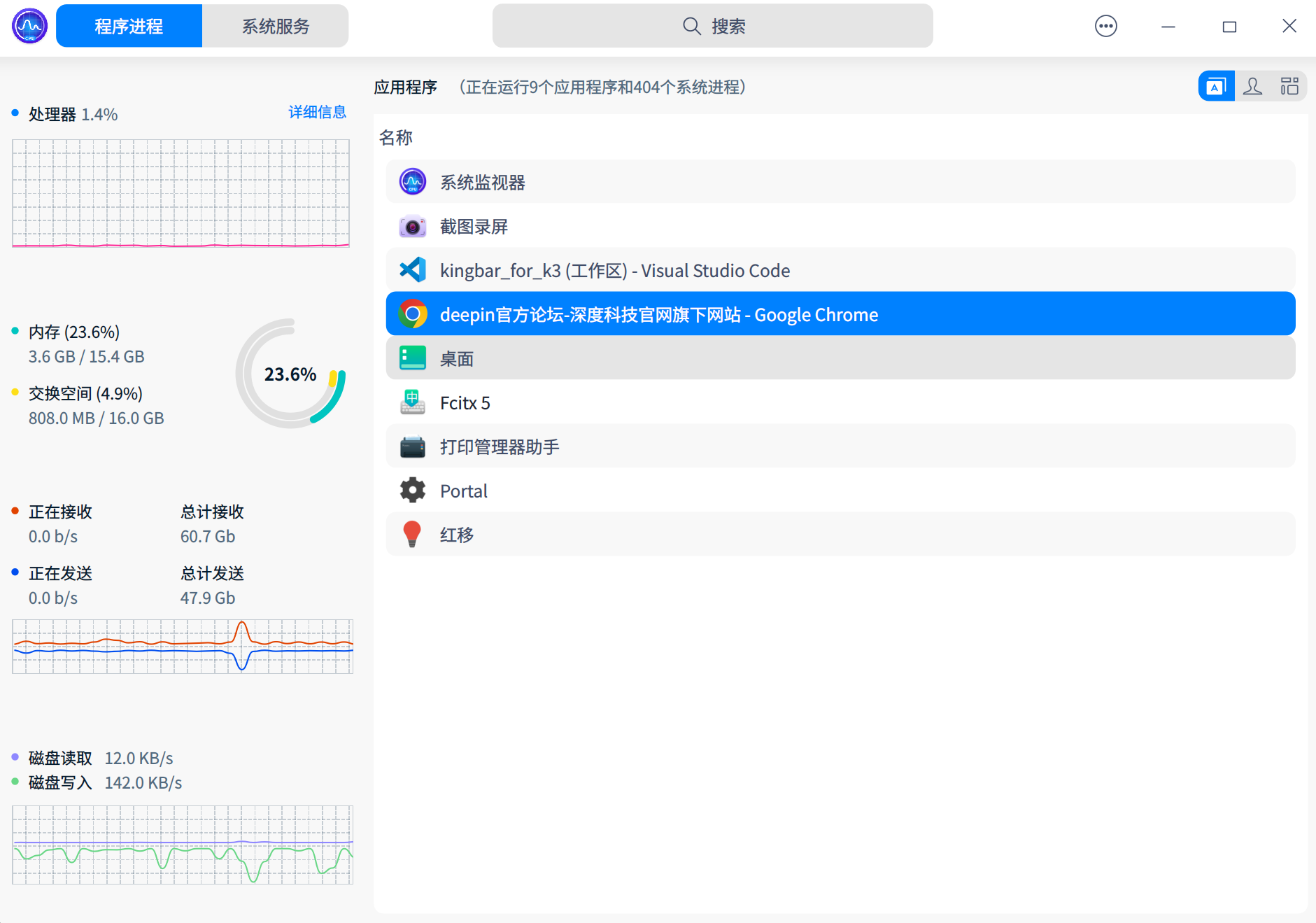Image resolution: width=1316 pixels, height=923 pixels.
Task: Click the Visual Studio Code process icon
Action: pyautogui.click(x=413, y=269)
